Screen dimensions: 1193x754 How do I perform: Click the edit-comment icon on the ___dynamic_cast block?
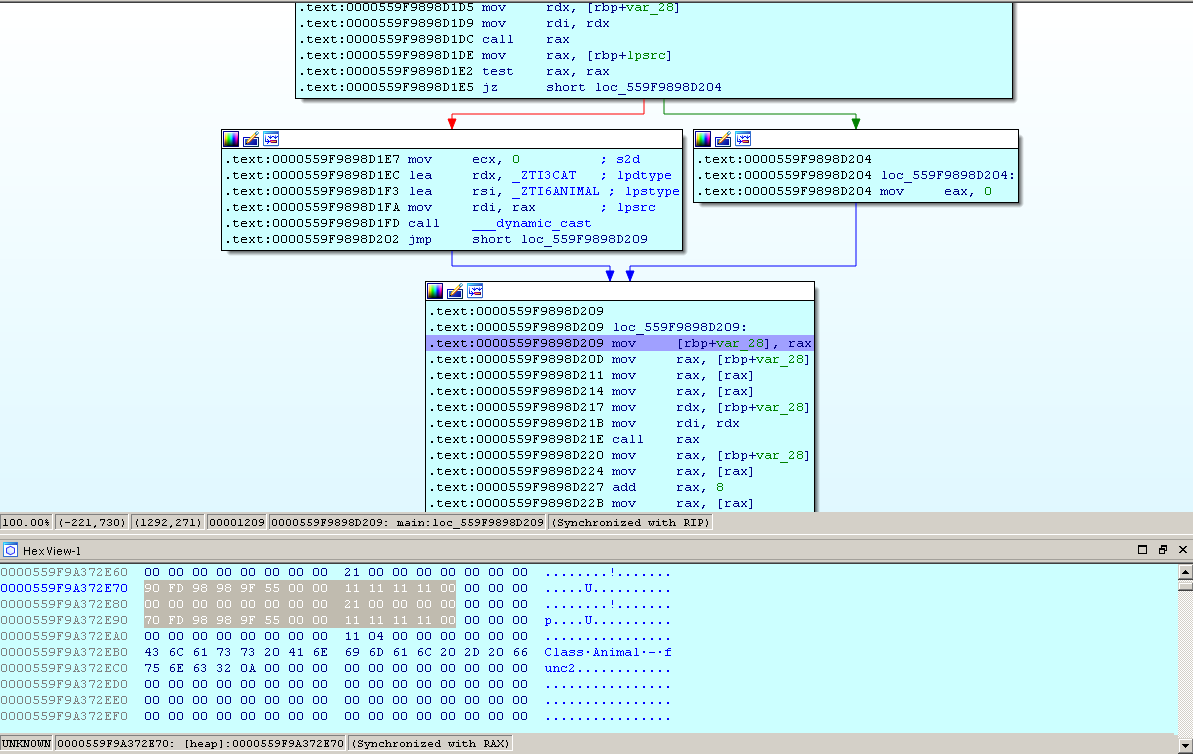coord(251,138)
